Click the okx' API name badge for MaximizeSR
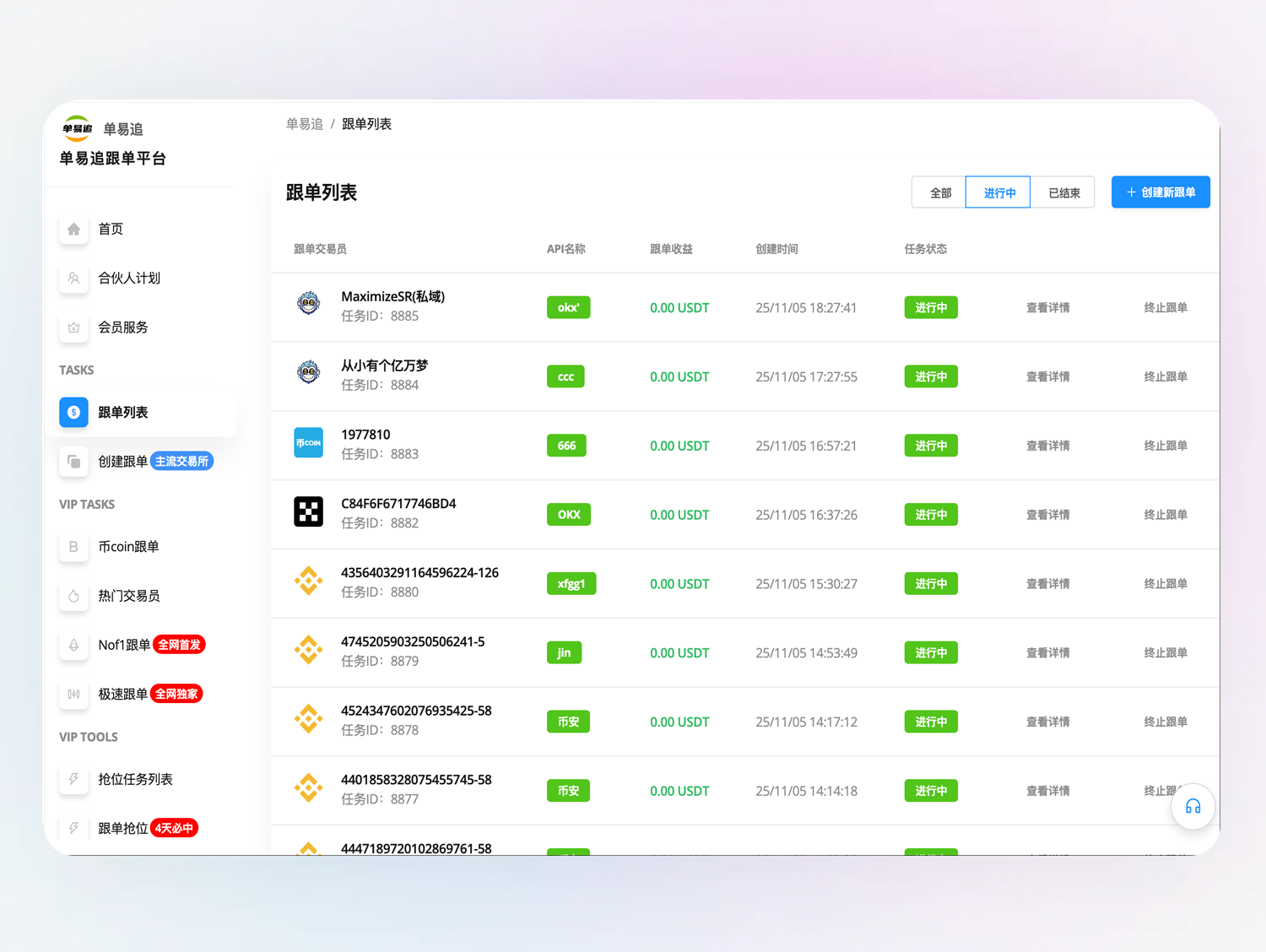The image size is (1266, 952). click(x=568, y=307)
